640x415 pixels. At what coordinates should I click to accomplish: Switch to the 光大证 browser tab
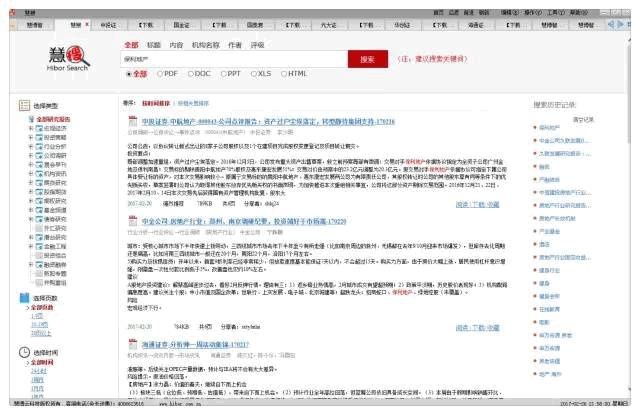pyautogui.click(x=329, y=25)
